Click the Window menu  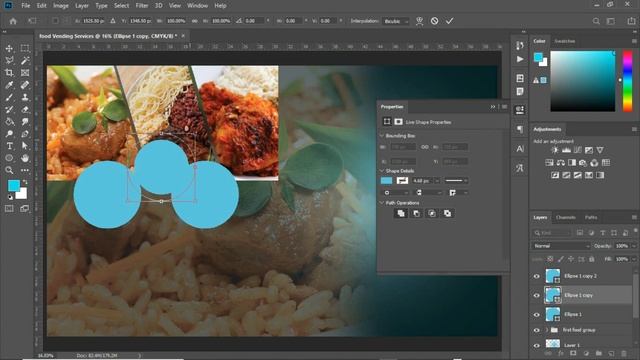[x=198, y=6]
